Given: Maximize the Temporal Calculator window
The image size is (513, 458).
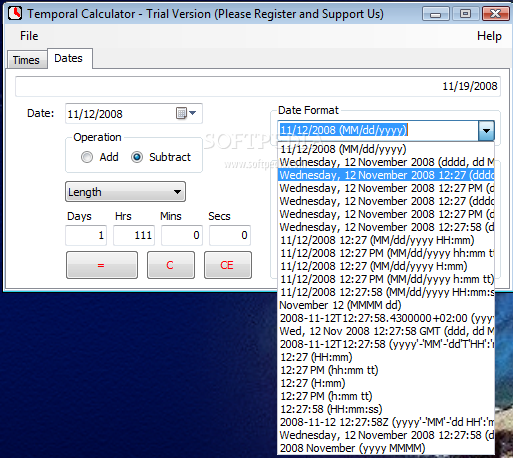Looking at the screenshot, I should (x=465, y=14).
